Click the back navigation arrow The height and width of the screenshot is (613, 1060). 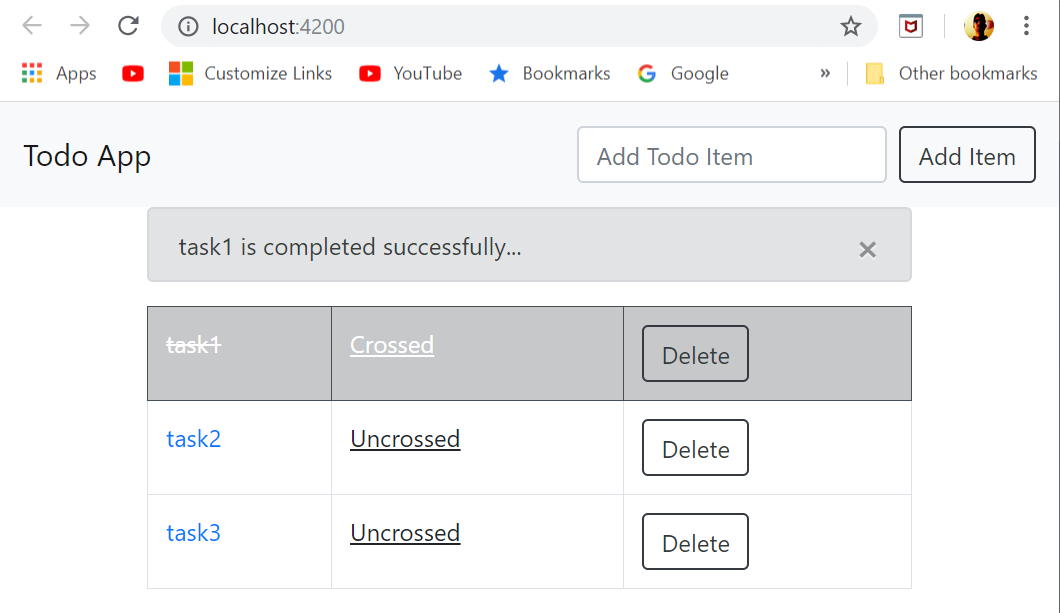click(x=32, y=26)
